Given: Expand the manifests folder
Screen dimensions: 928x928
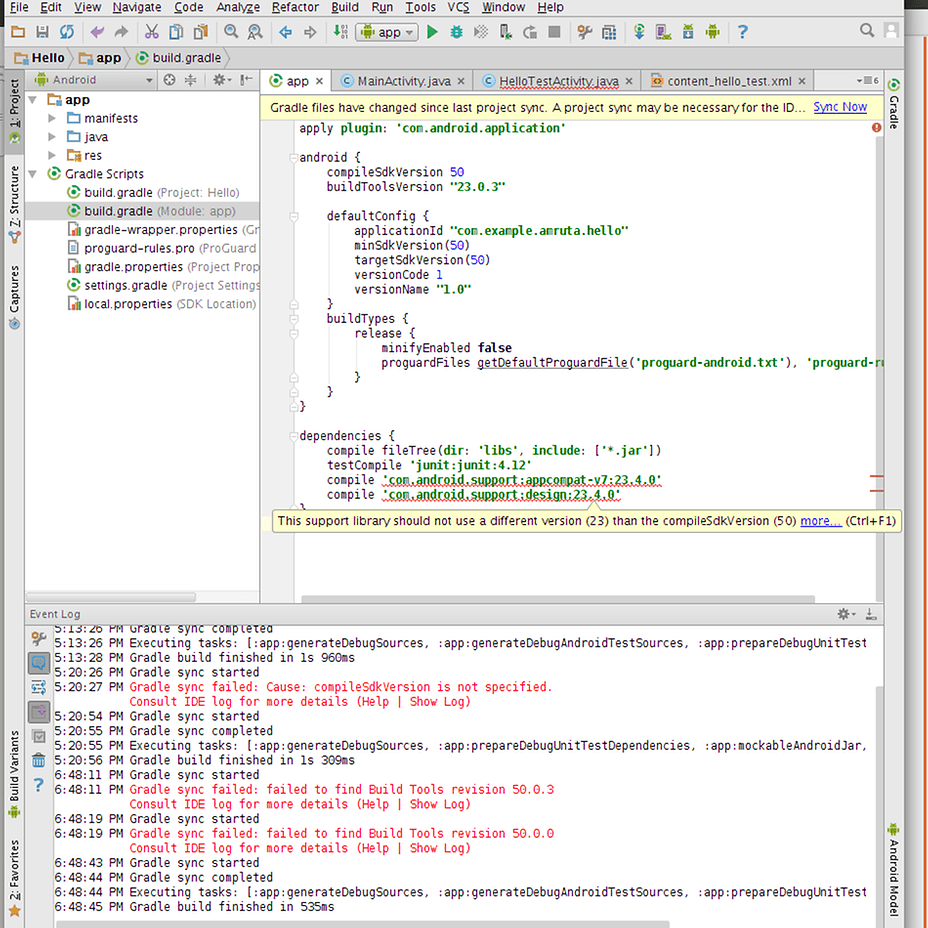Looking at the screenshot, I should coord(52,118).
